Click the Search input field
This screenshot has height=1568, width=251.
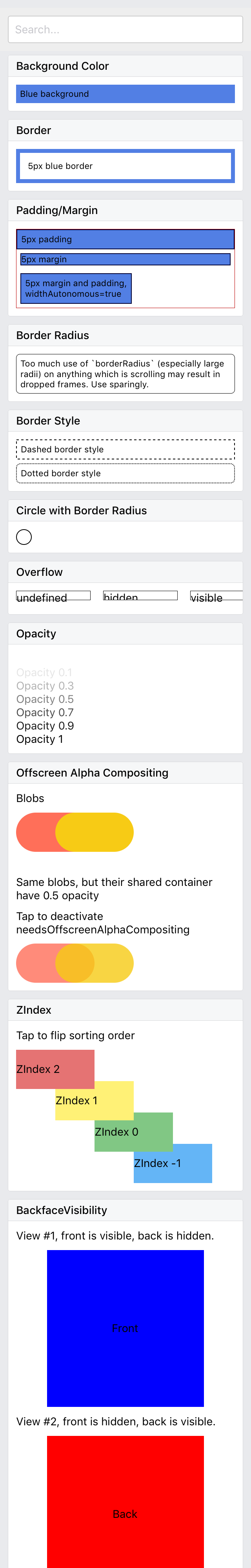click(x=125, y=29)
